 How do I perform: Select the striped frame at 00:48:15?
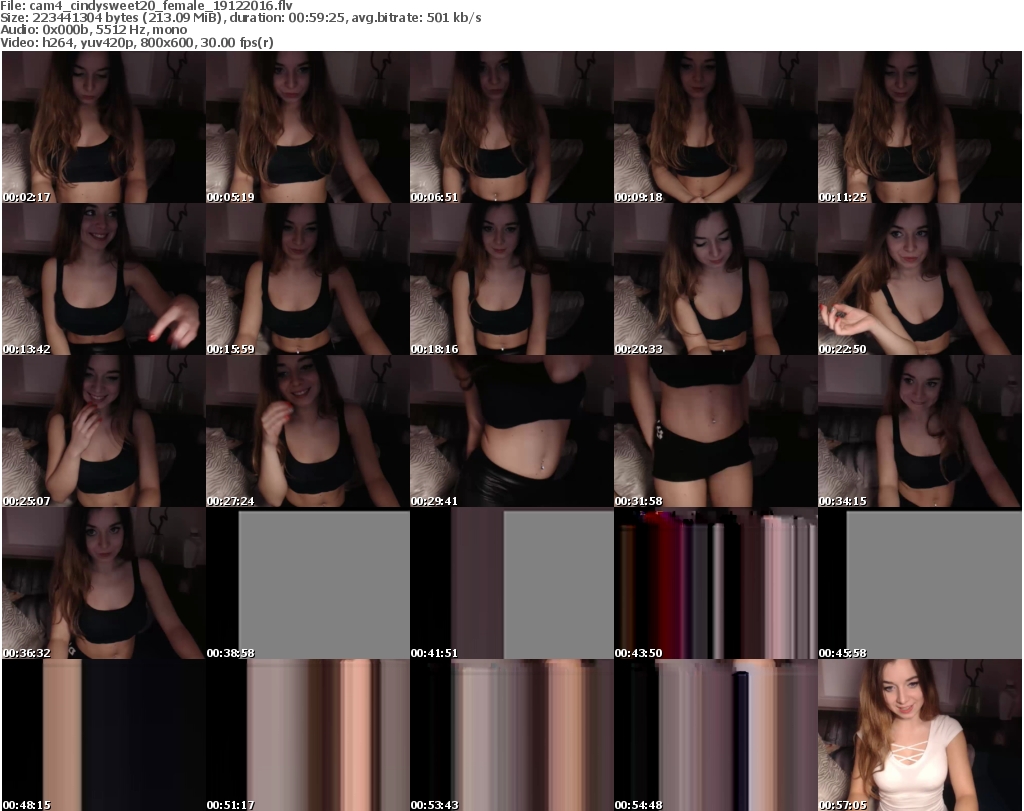[103, 735]
